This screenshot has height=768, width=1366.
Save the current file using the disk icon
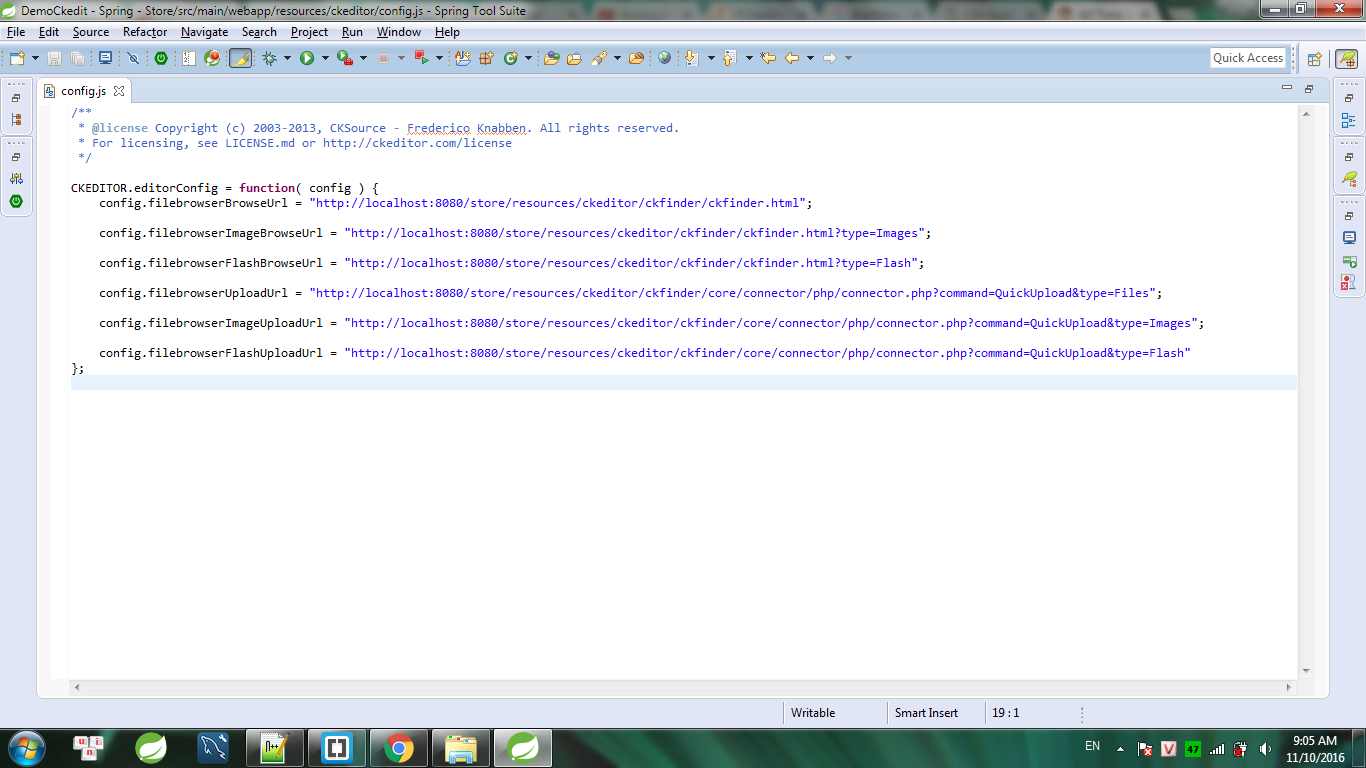53,57
